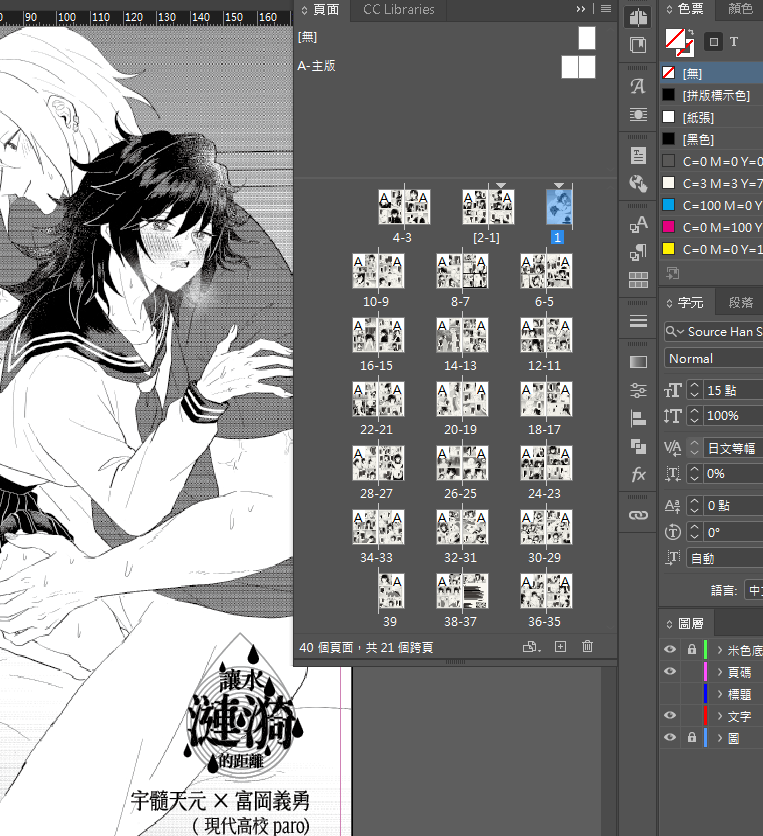
Task: Open the Gradient panel icon
Action: [638, 362]
